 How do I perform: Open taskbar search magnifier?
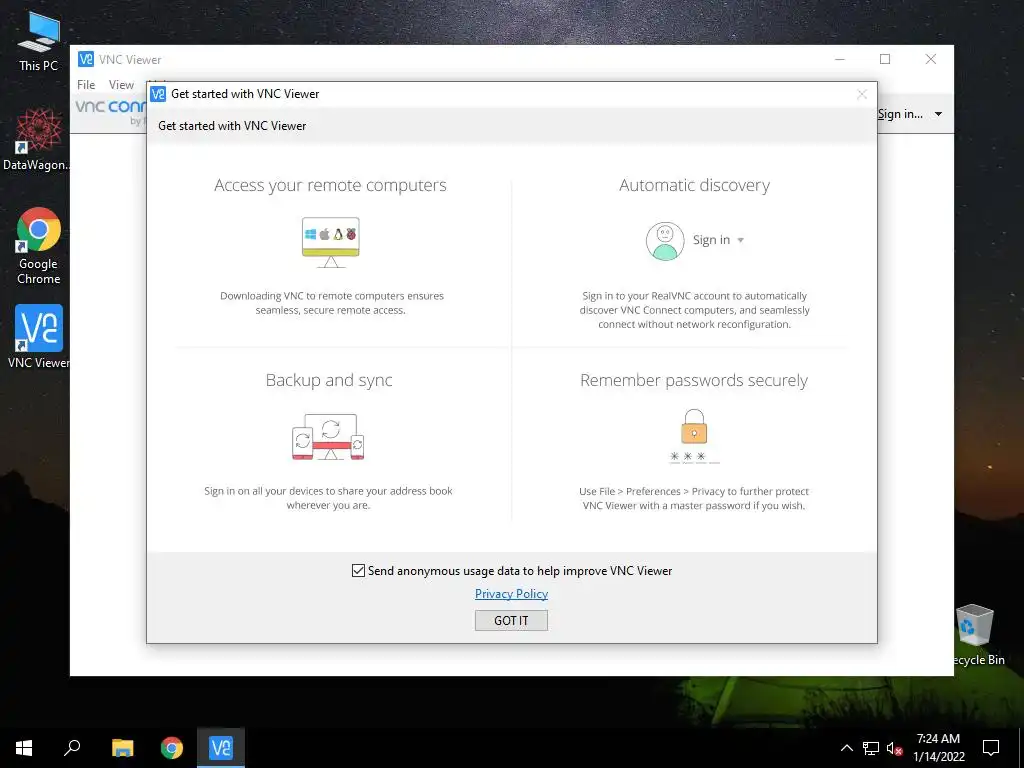click(x=72, y=748)
